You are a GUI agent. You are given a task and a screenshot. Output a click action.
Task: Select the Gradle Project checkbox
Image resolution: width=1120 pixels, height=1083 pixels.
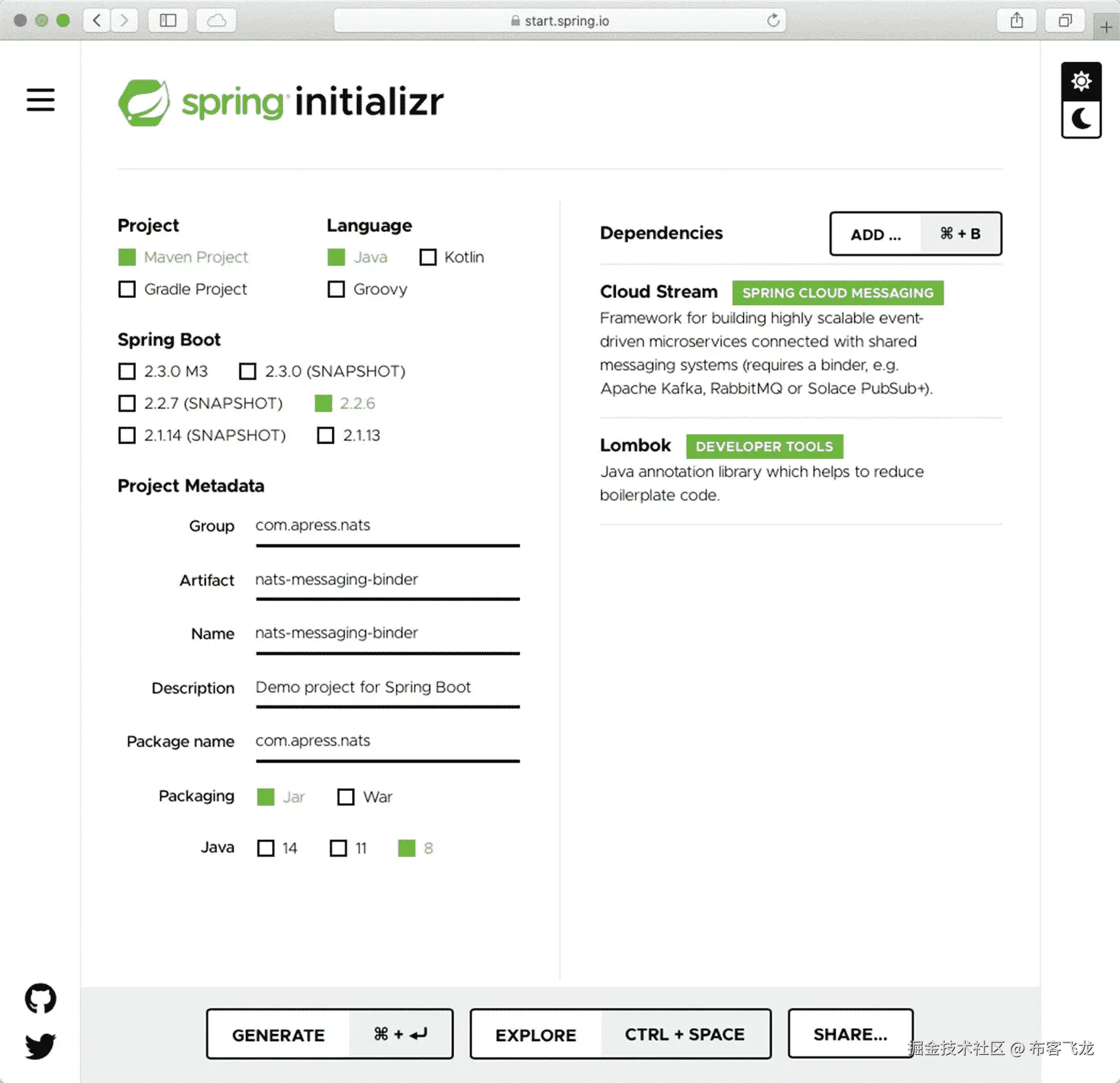pos(127,289)
